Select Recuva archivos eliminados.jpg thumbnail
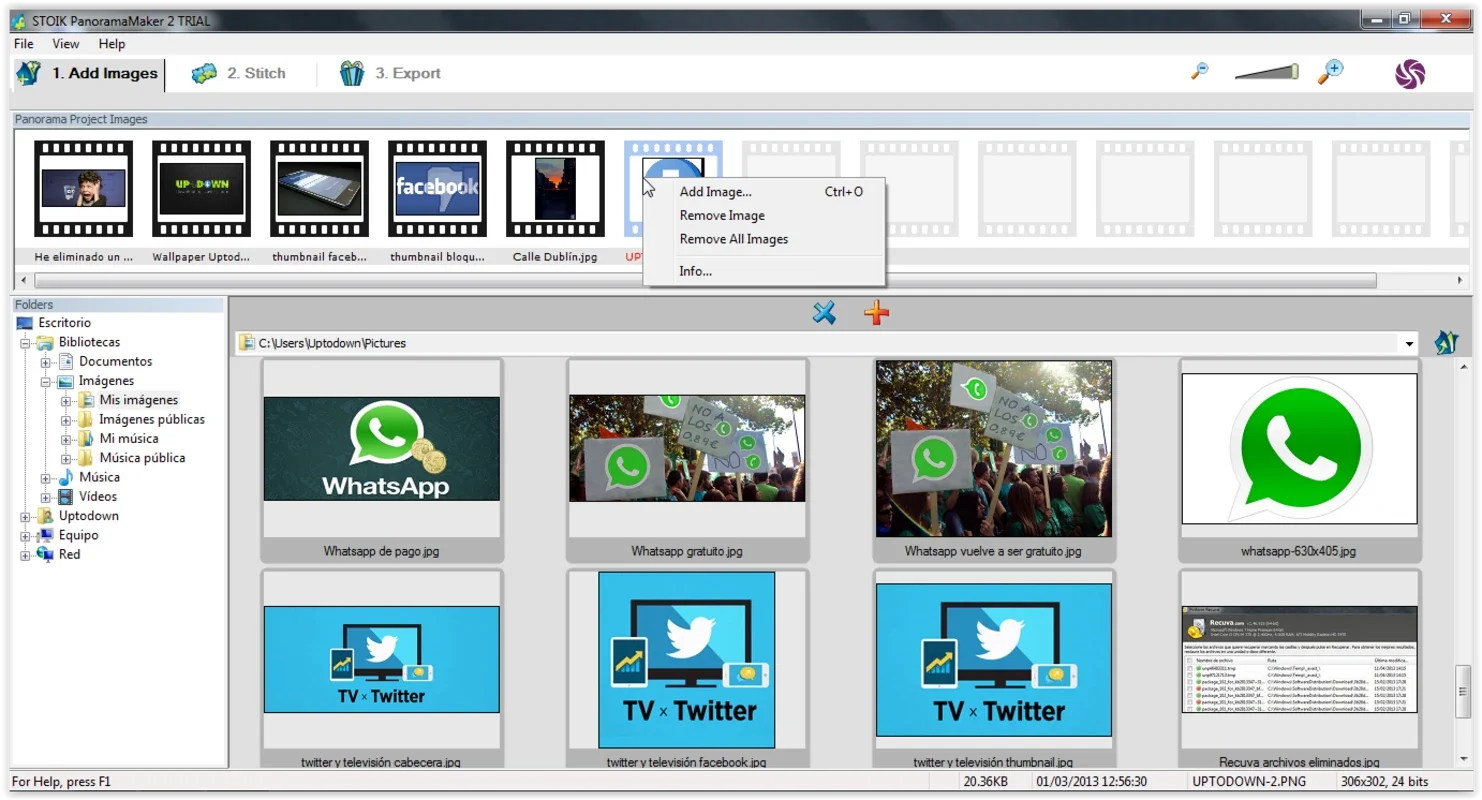1482x800 pixels. [x=1299, y=669]
